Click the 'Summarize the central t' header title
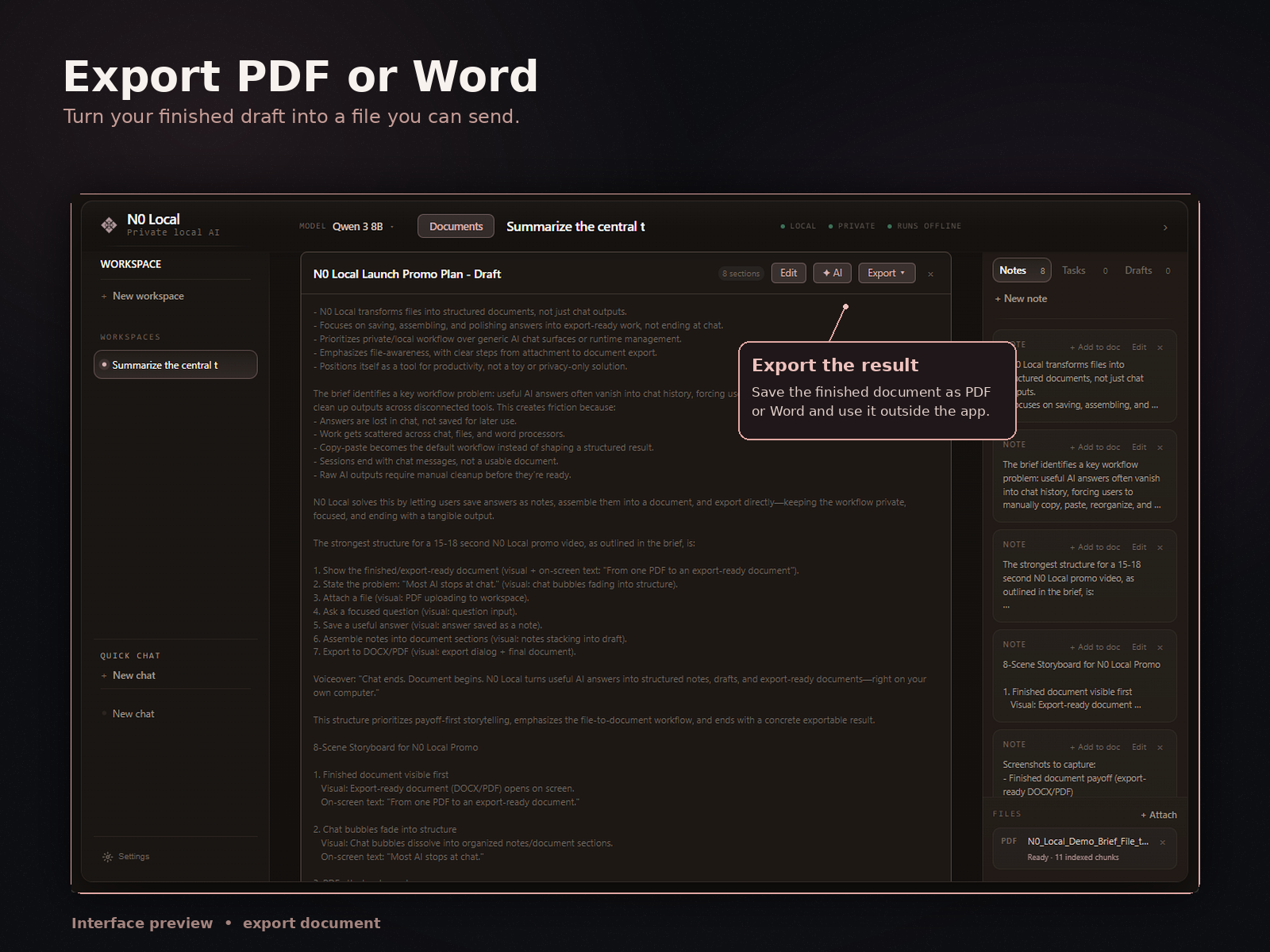Image resolution: width=1270 pixels, height=952 pixels. [x=575, y=227]
